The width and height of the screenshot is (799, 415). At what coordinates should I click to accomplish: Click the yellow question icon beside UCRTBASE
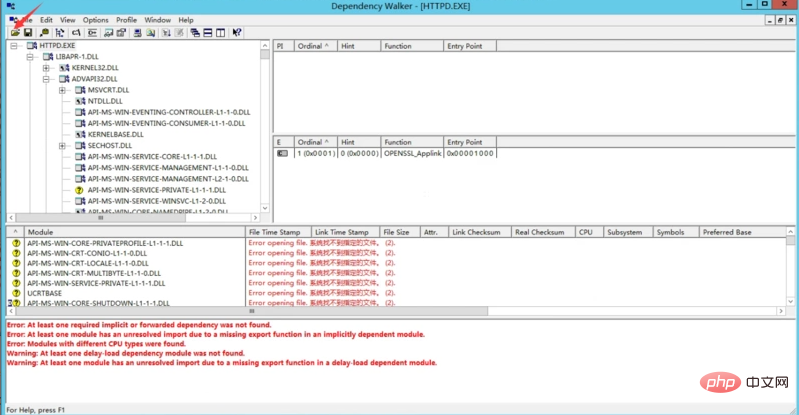coord(16,293)
